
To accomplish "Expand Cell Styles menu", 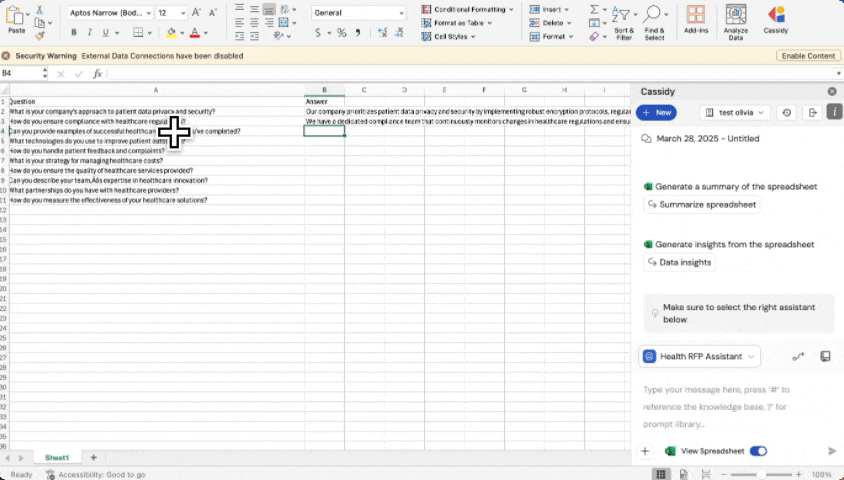I will [449, 37].
